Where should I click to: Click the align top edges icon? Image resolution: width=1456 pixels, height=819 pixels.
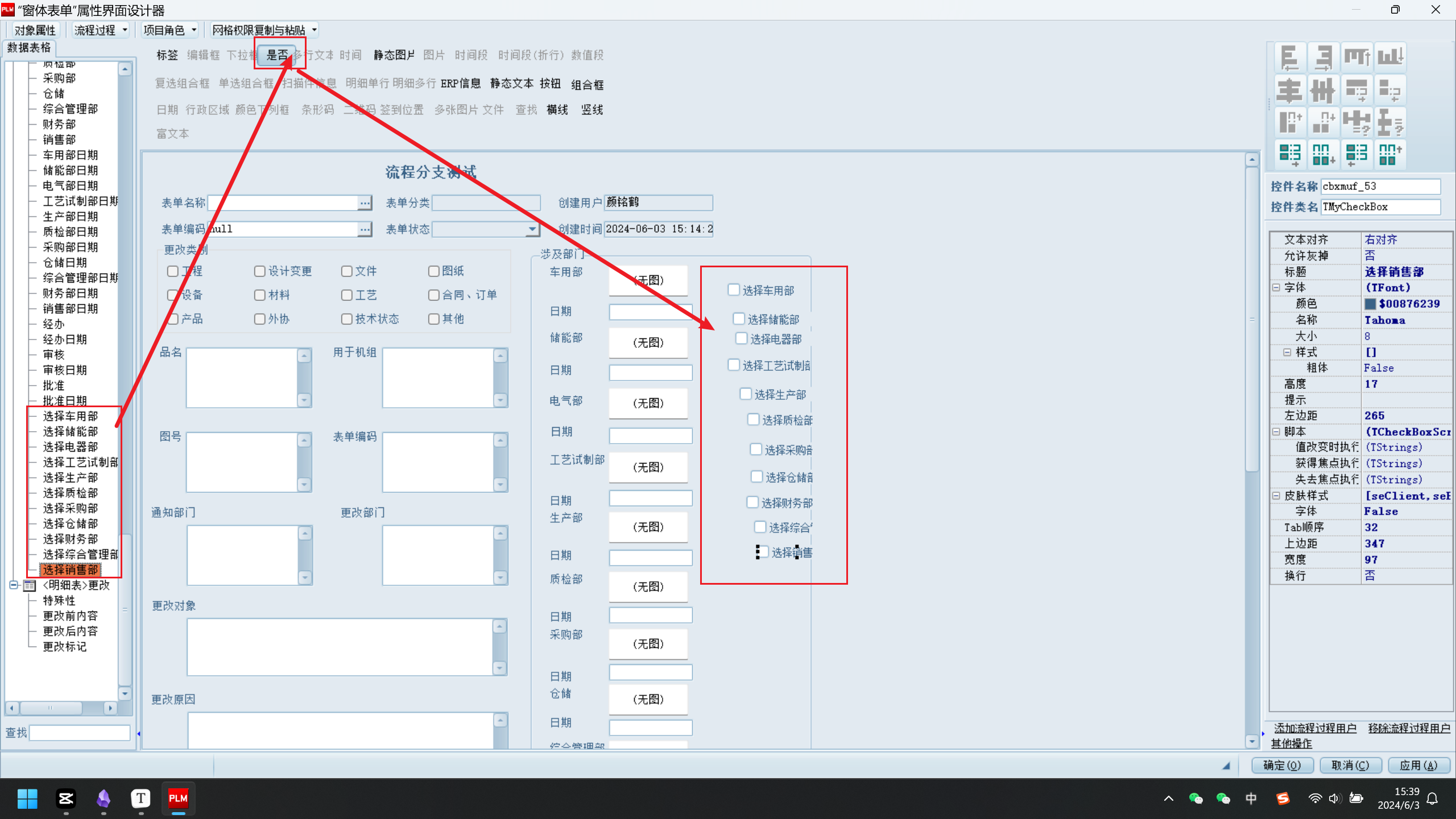tap(1357, 57)
